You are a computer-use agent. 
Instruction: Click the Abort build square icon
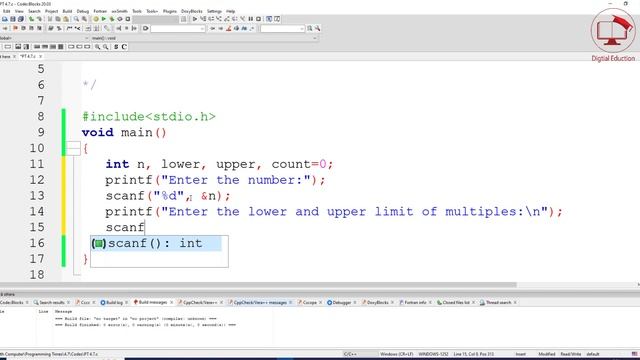[128, 19]
